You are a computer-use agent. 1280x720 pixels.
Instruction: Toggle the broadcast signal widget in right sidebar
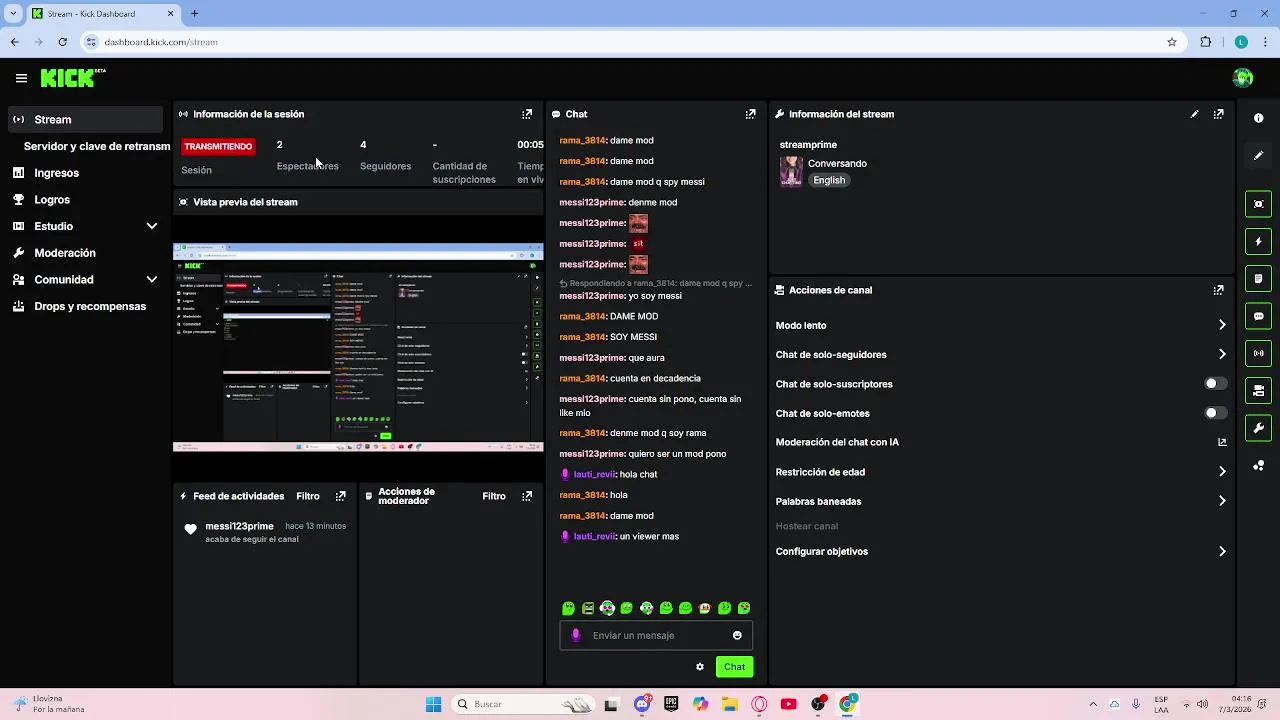click(1258, 353)
